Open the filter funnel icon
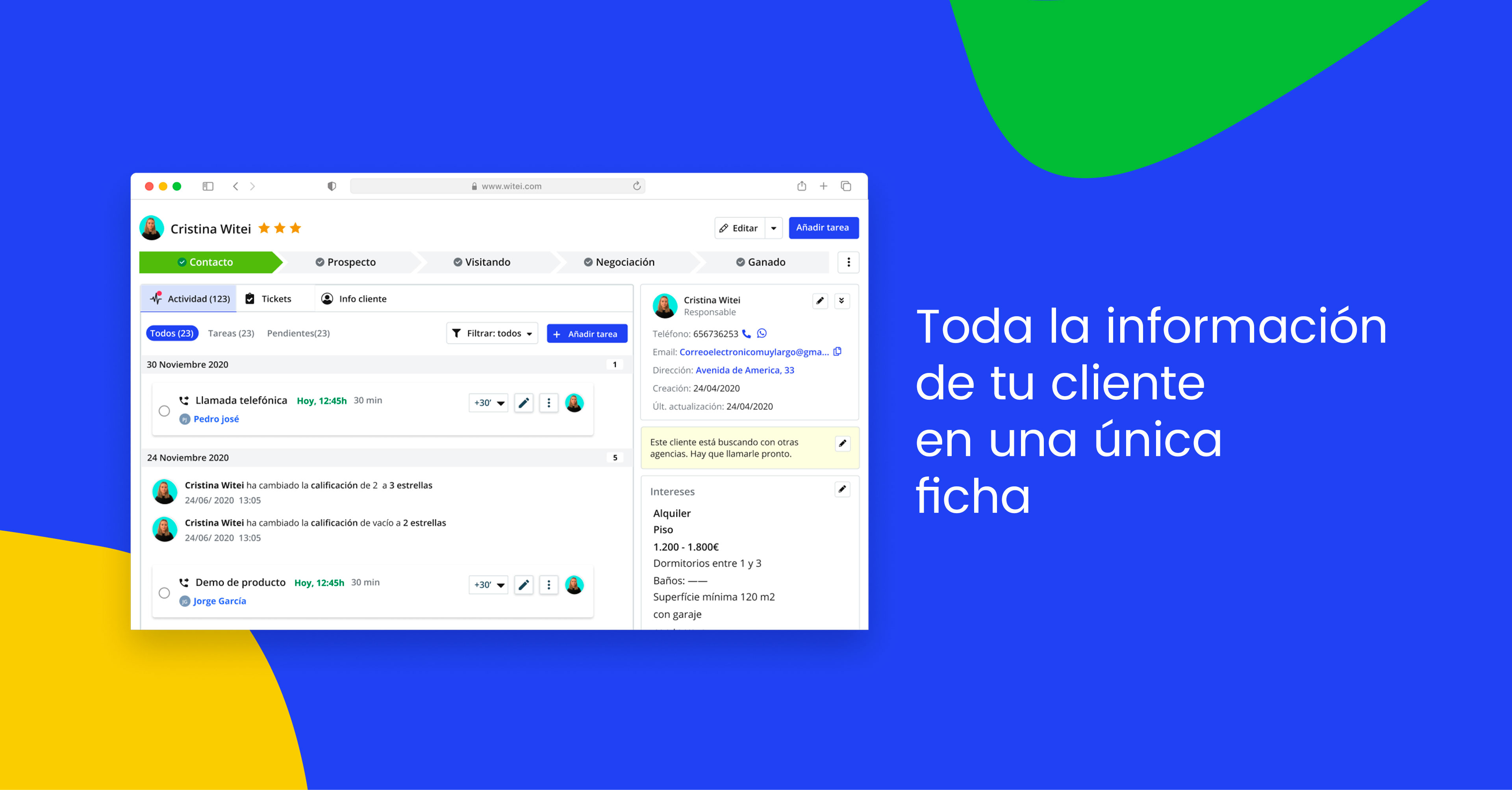1512x790 pixels. (x=457, y=333)
